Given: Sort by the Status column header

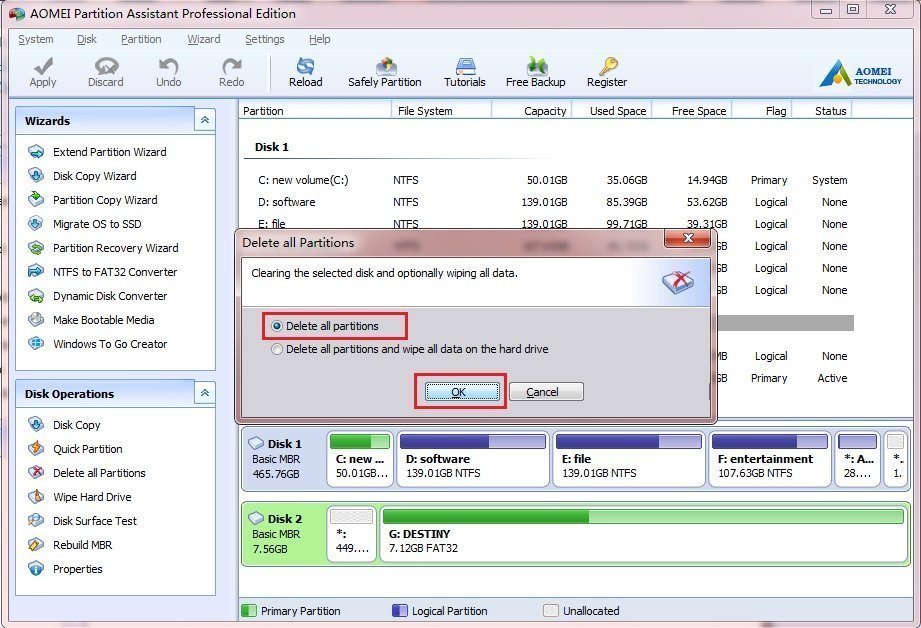Looking at the screenshot, I should point(822,110).
